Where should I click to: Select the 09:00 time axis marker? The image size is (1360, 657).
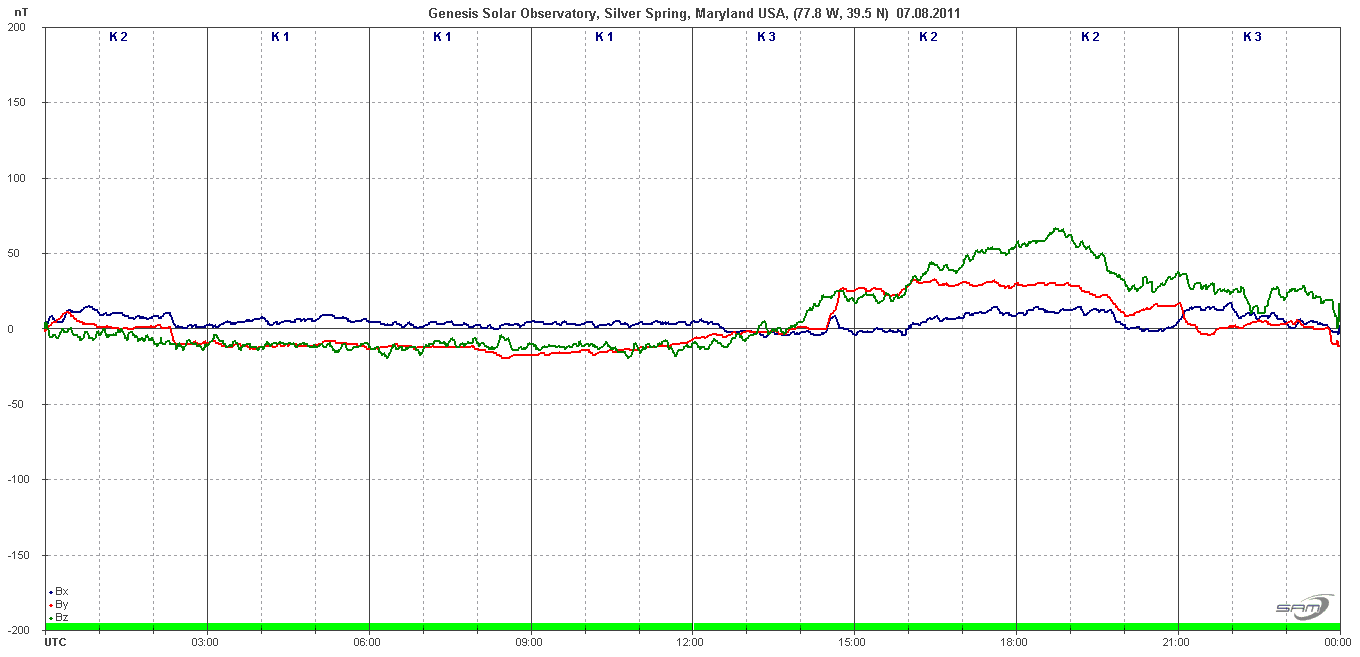click(529, 641)
